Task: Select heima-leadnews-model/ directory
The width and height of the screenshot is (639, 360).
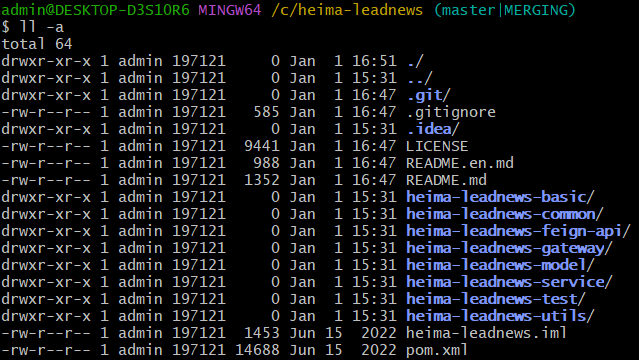Action: [x=500, y=265]
